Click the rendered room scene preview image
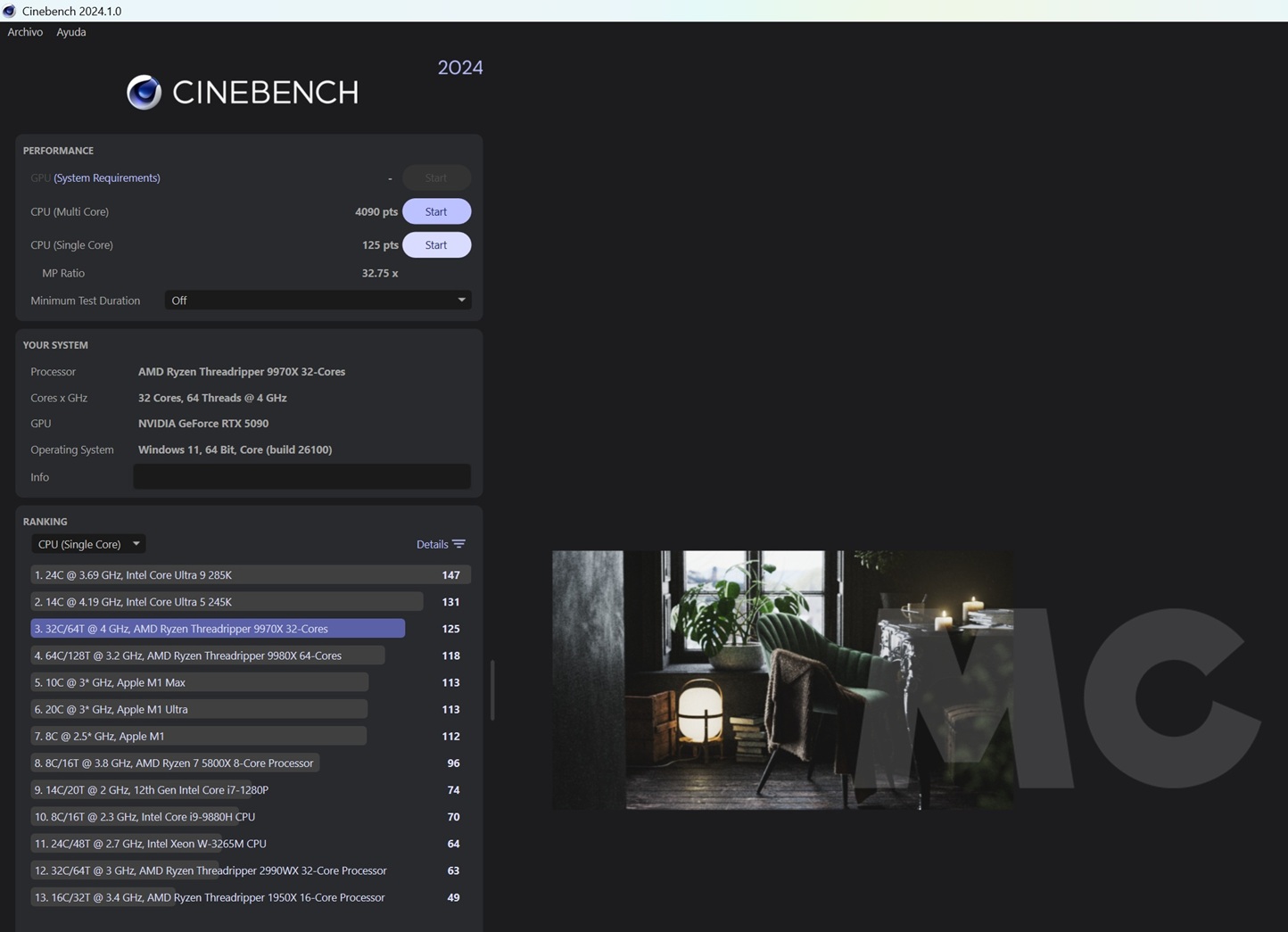 (781, 680)
